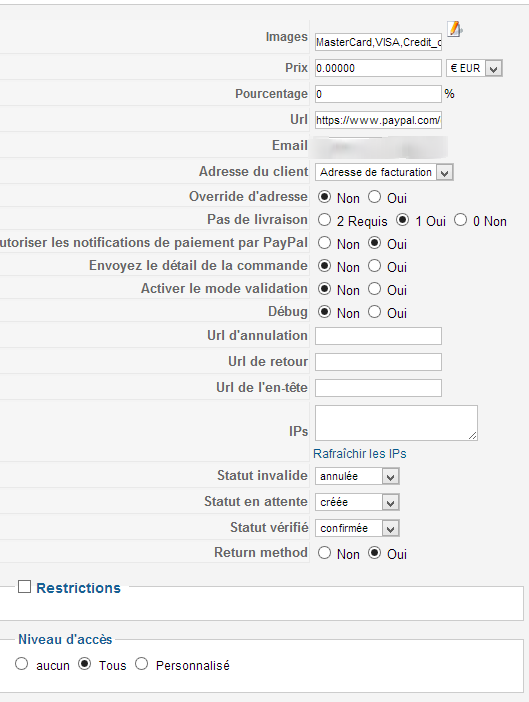Viewport: 529px width, 702px height.
Task: Open the Statut invalide dropdown
Action: click(x=357, y=476)
